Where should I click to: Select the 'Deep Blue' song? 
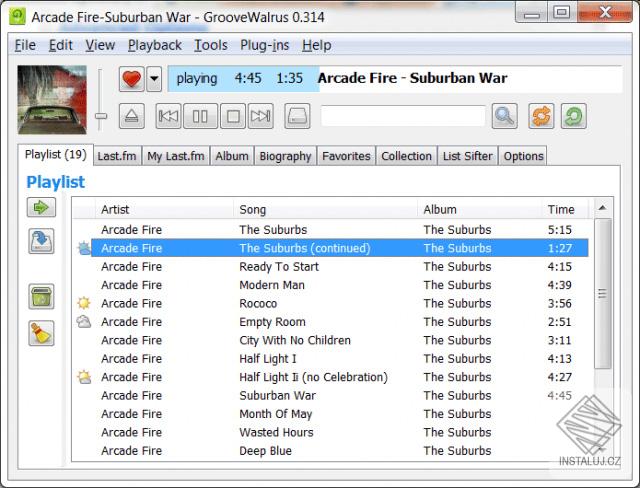(x=331, y=451)
